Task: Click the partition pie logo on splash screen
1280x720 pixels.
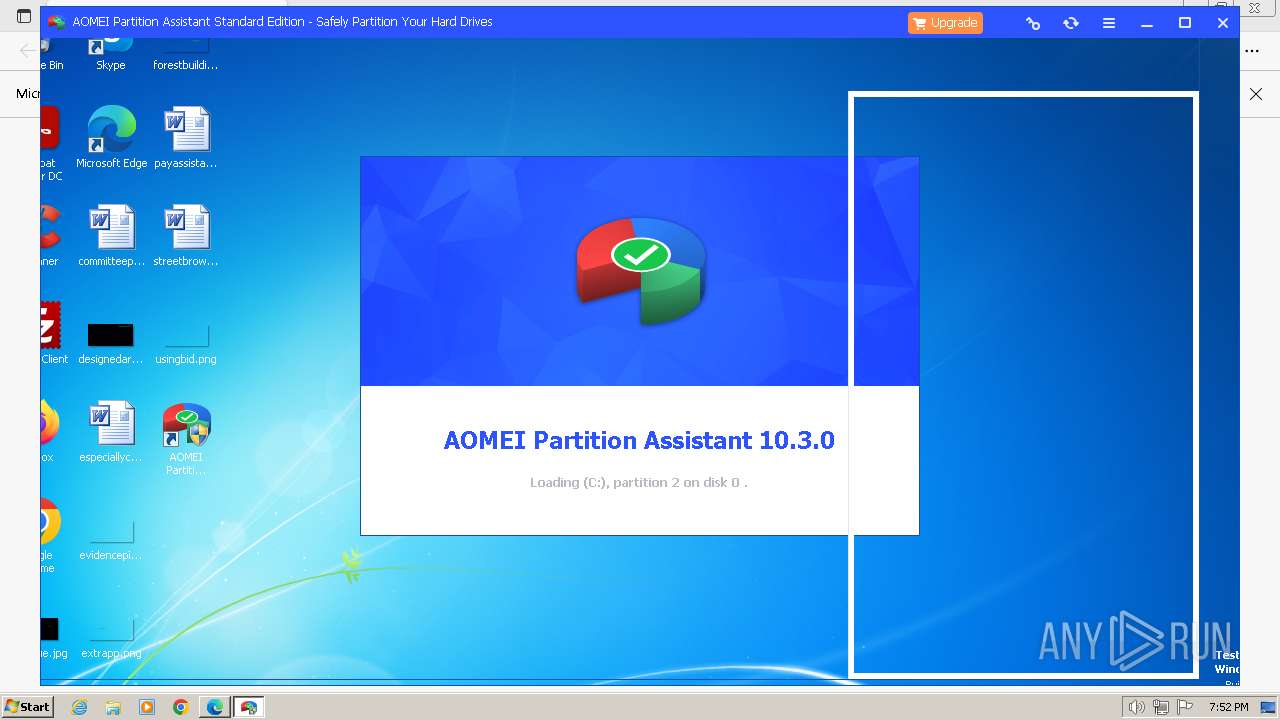Action: [640, 270]
